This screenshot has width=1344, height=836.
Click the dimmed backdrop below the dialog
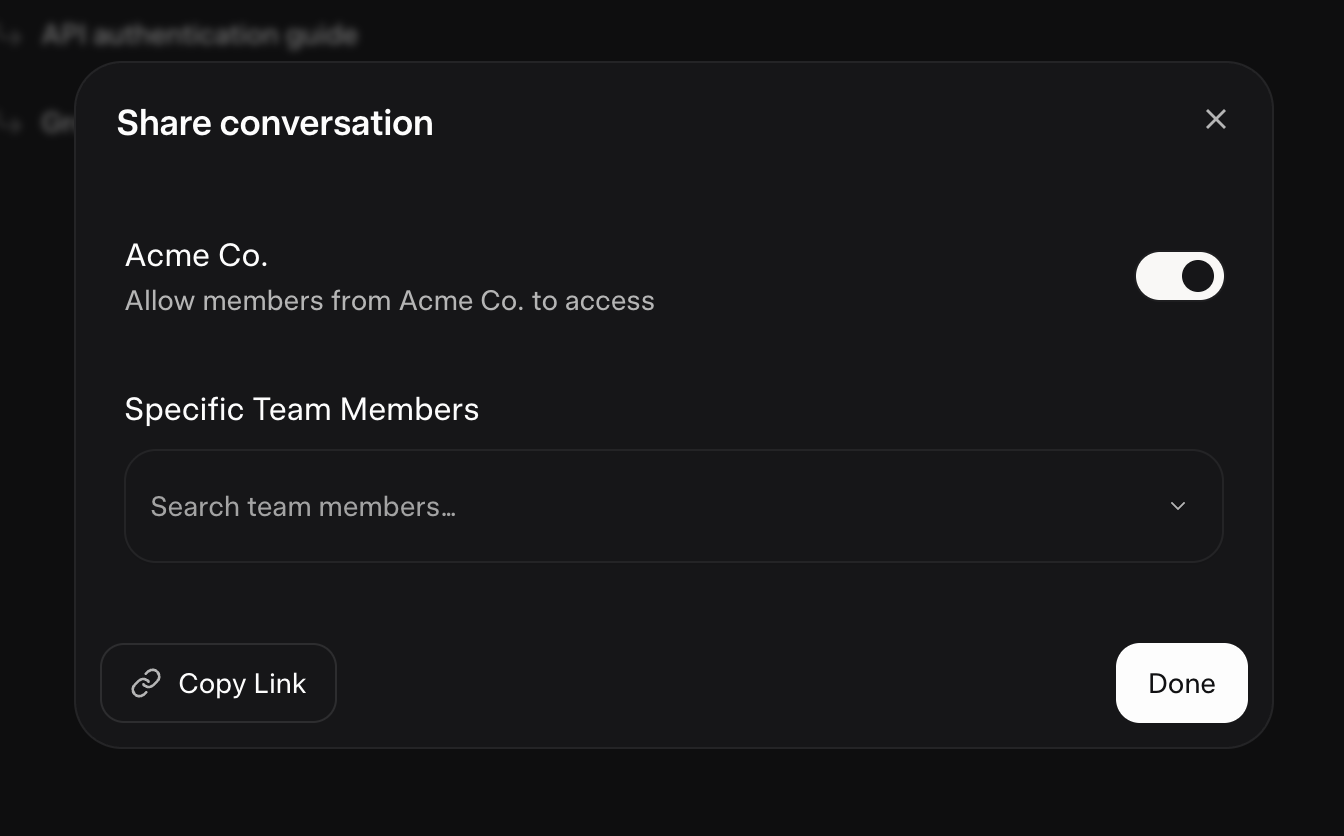[x=672, y=795]
